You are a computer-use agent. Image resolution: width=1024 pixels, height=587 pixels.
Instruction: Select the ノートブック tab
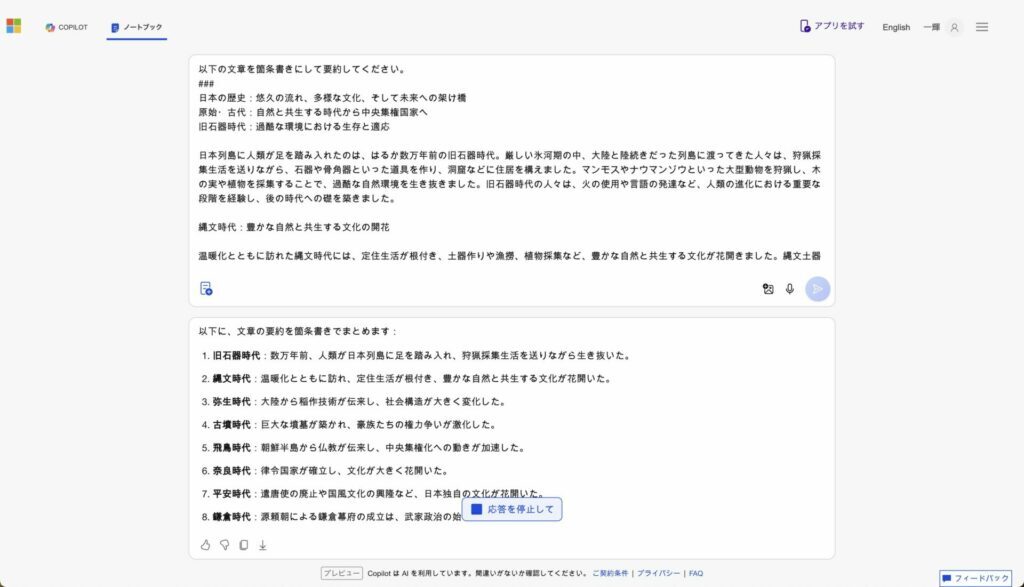(x=137, y=27)
